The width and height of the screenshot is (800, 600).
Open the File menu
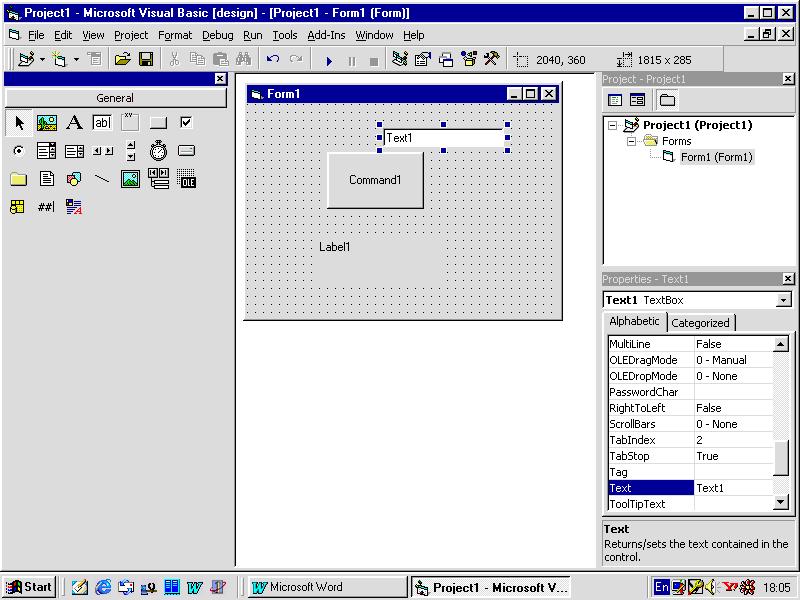tap(36, 35)
